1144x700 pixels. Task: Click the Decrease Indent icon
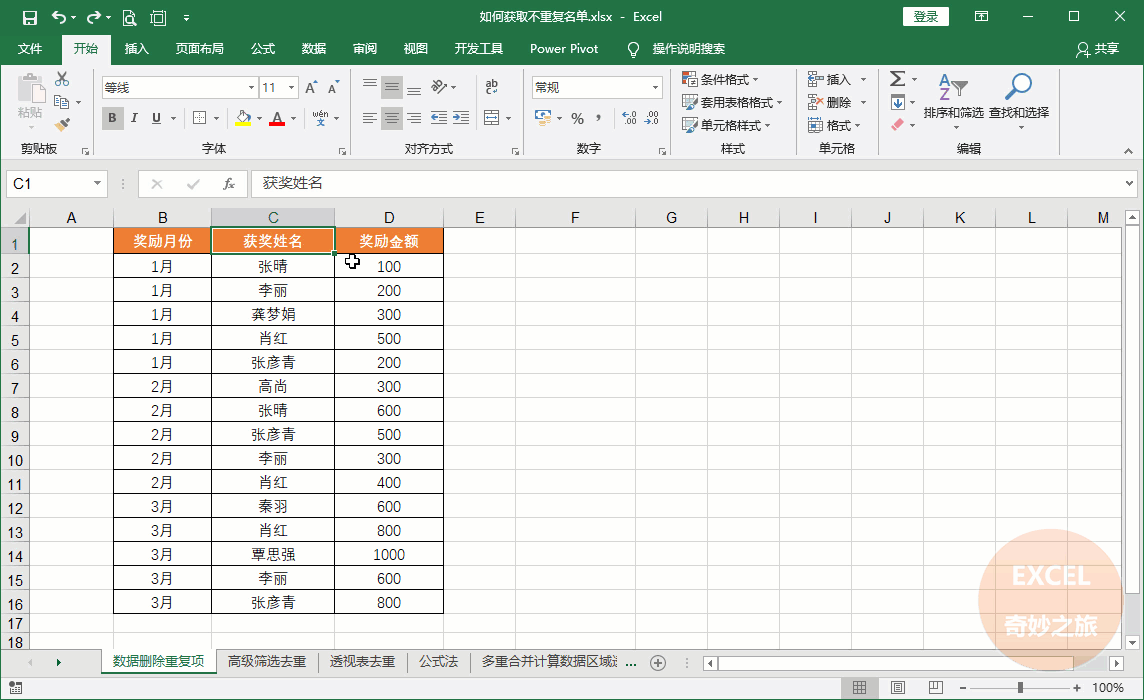(x=438, y=118)
